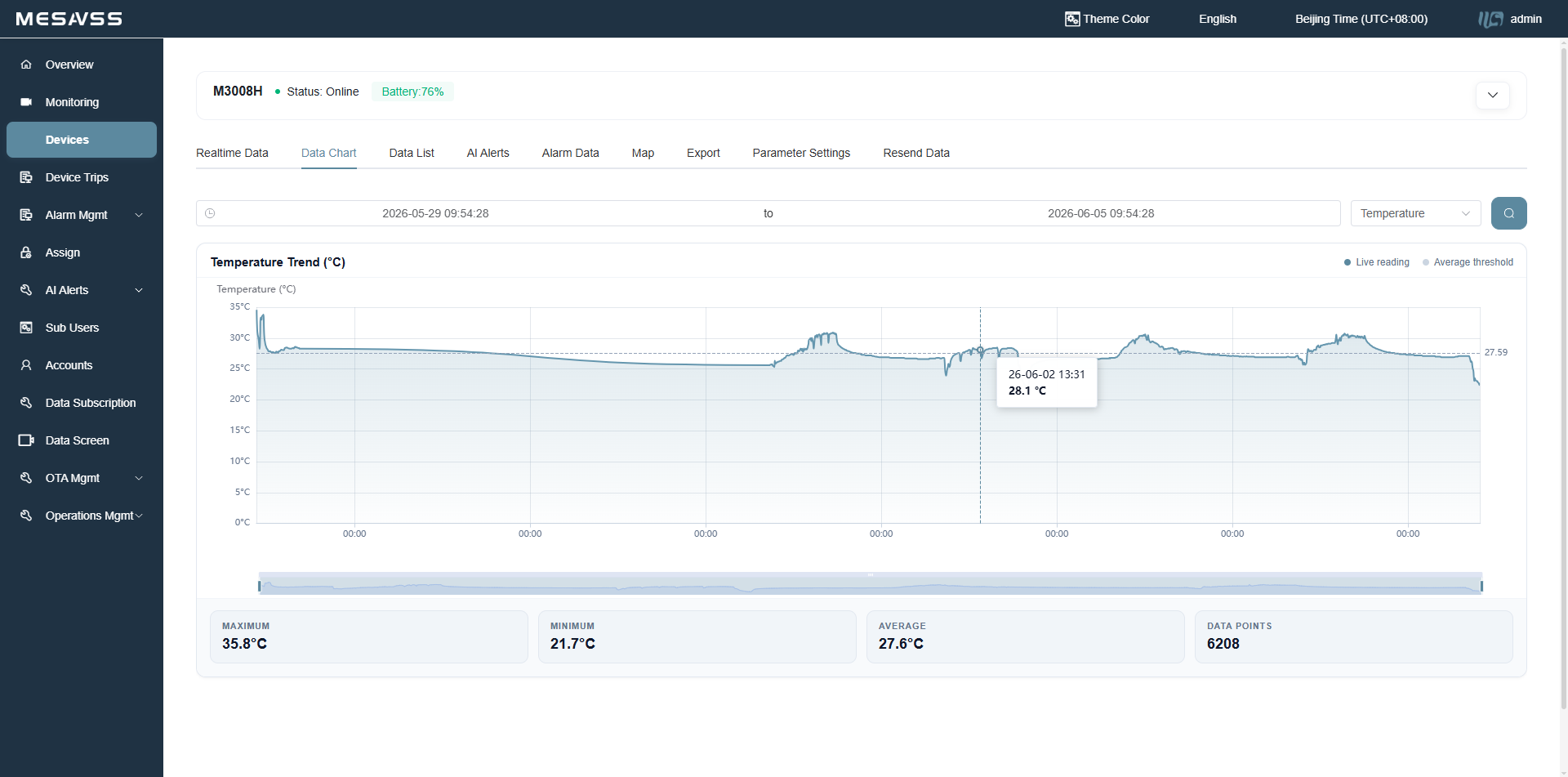The width and height of the screenshot is (1568, 777).
Task: Click the 27.59 average line label
Action: 1496,352
